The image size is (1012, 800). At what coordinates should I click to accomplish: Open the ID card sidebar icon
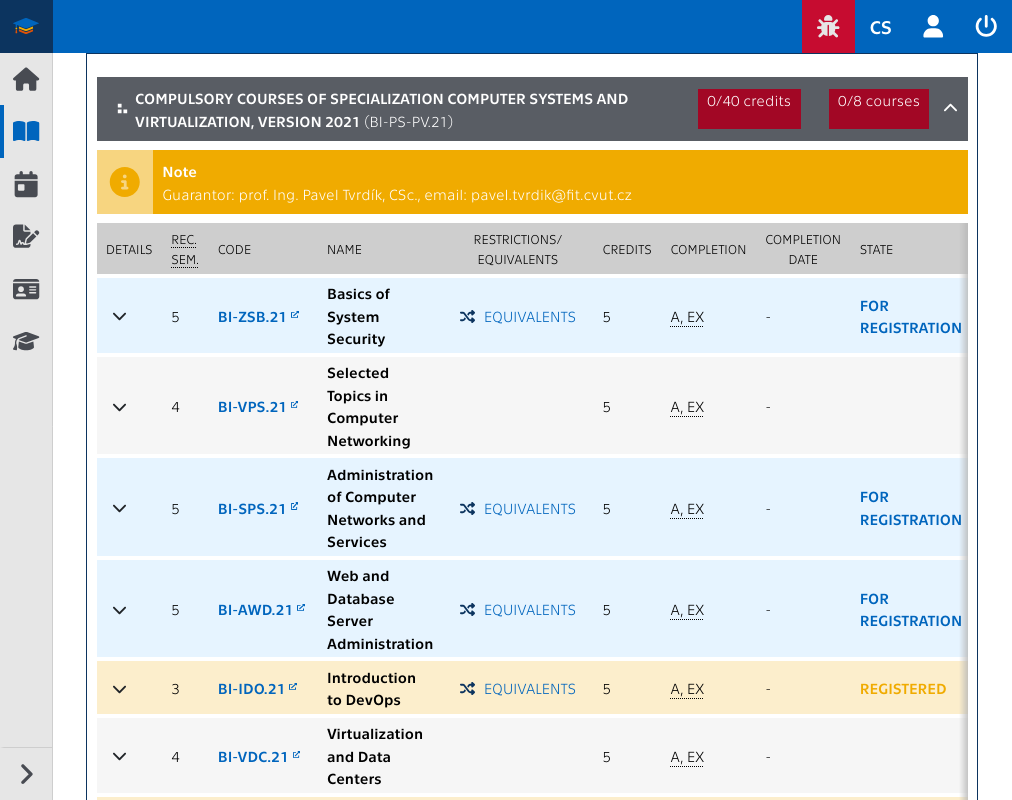tap(26, 289)
